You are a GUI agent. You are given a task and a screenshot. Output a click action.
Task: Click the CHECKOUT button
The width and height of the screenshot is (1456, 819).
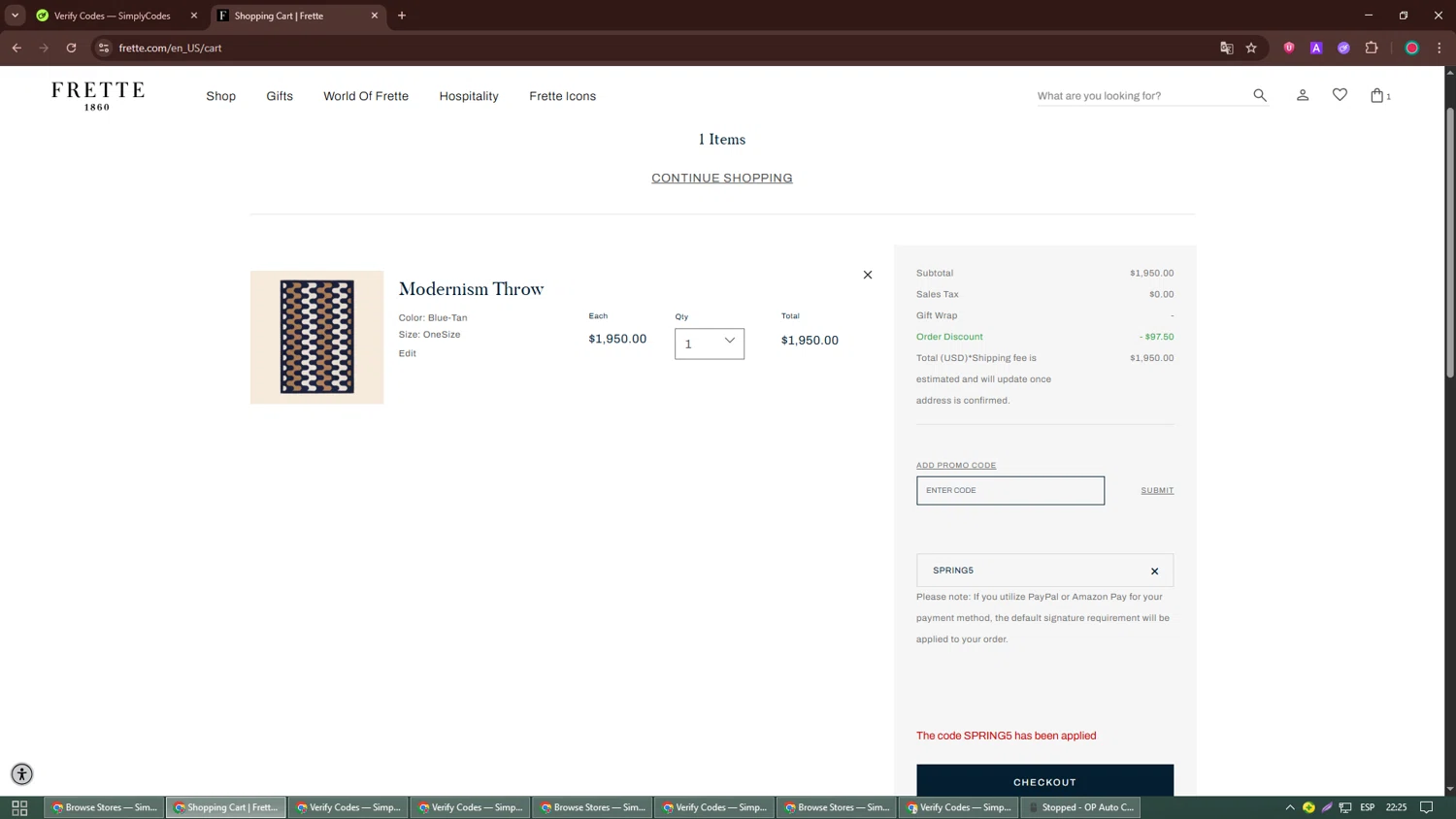point(1044,781)
